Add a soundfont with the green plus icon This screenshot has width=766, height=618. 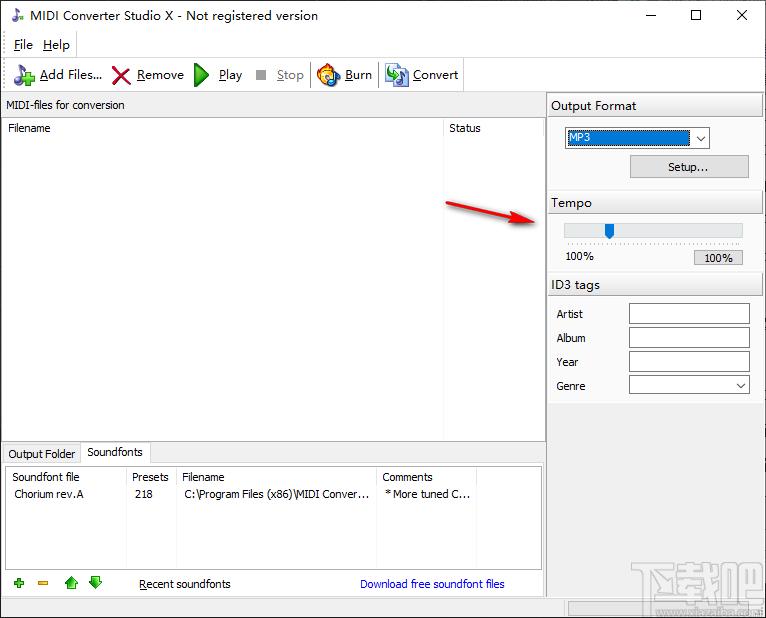point(19,583)
